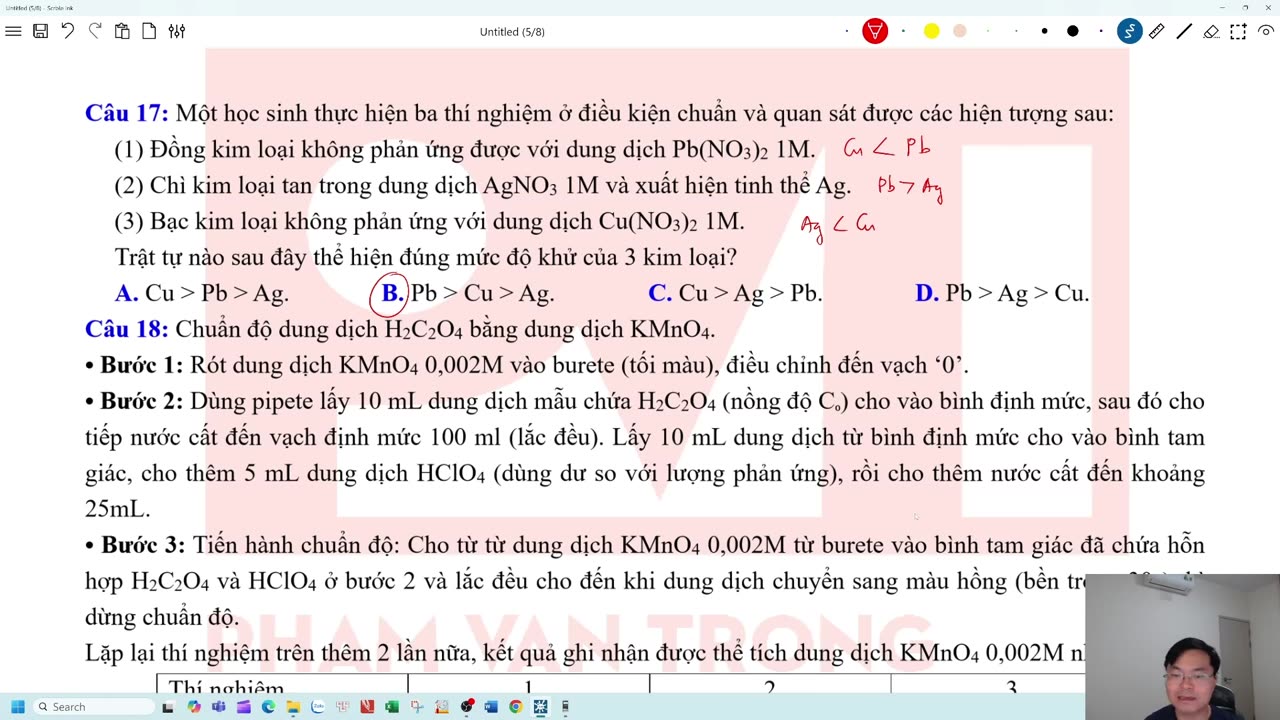Image resolution: width=1280 pixels, height=720 pixels.
Task: Open Task View on the taskbar
Action: click(168, 707)
